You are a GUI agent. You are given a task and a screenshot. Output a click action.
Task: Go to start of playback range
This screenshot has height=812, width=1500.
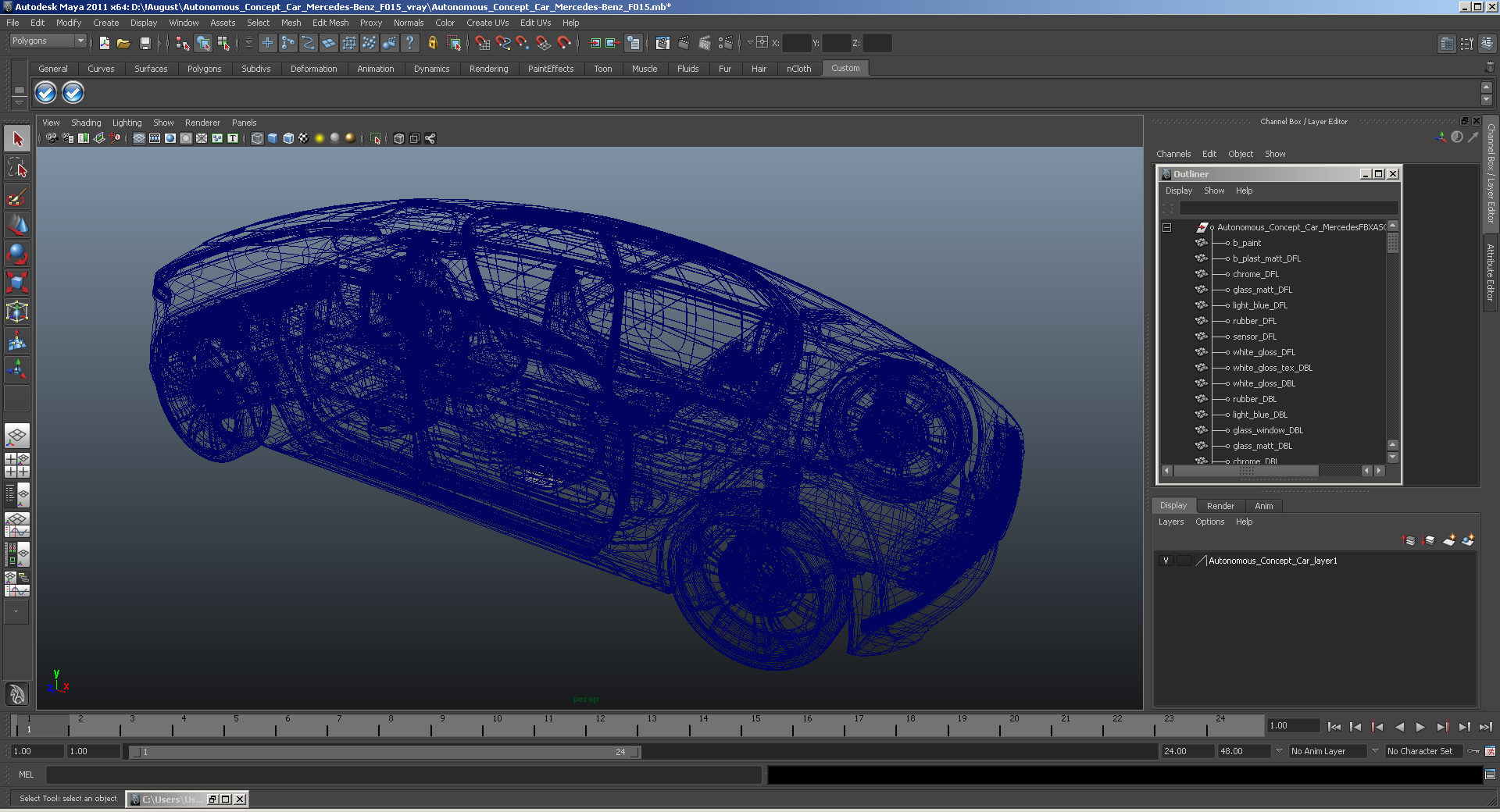[x=1334, y=727]
